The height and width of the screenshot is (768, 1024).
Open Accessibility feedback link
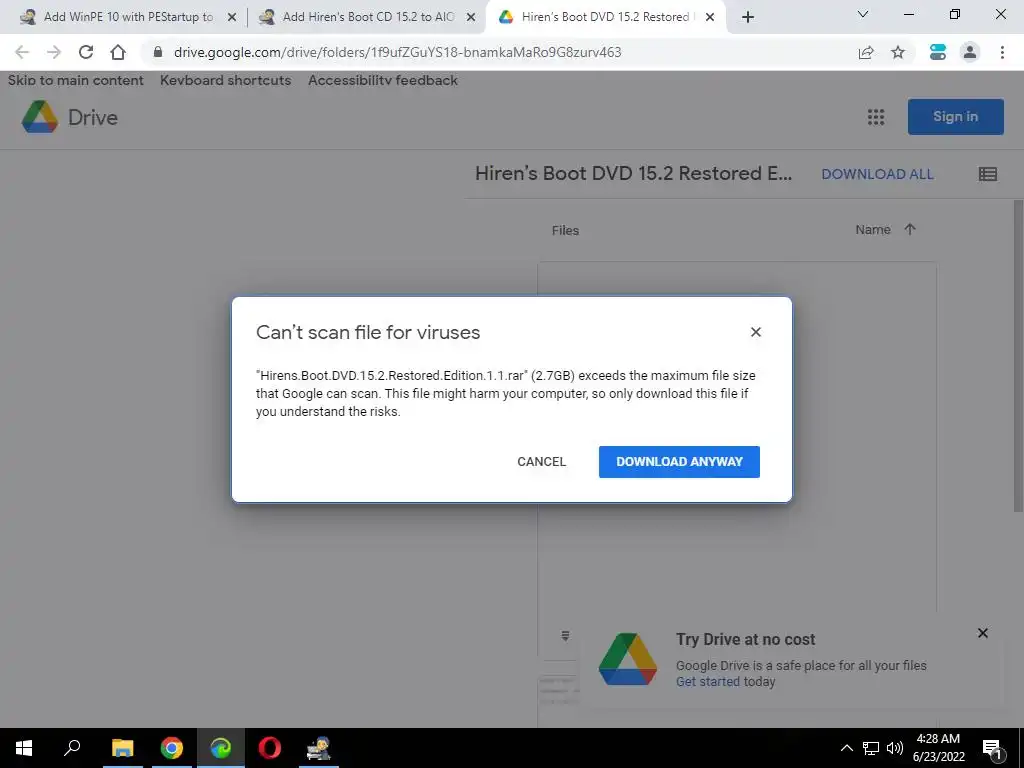coord(383,80)
